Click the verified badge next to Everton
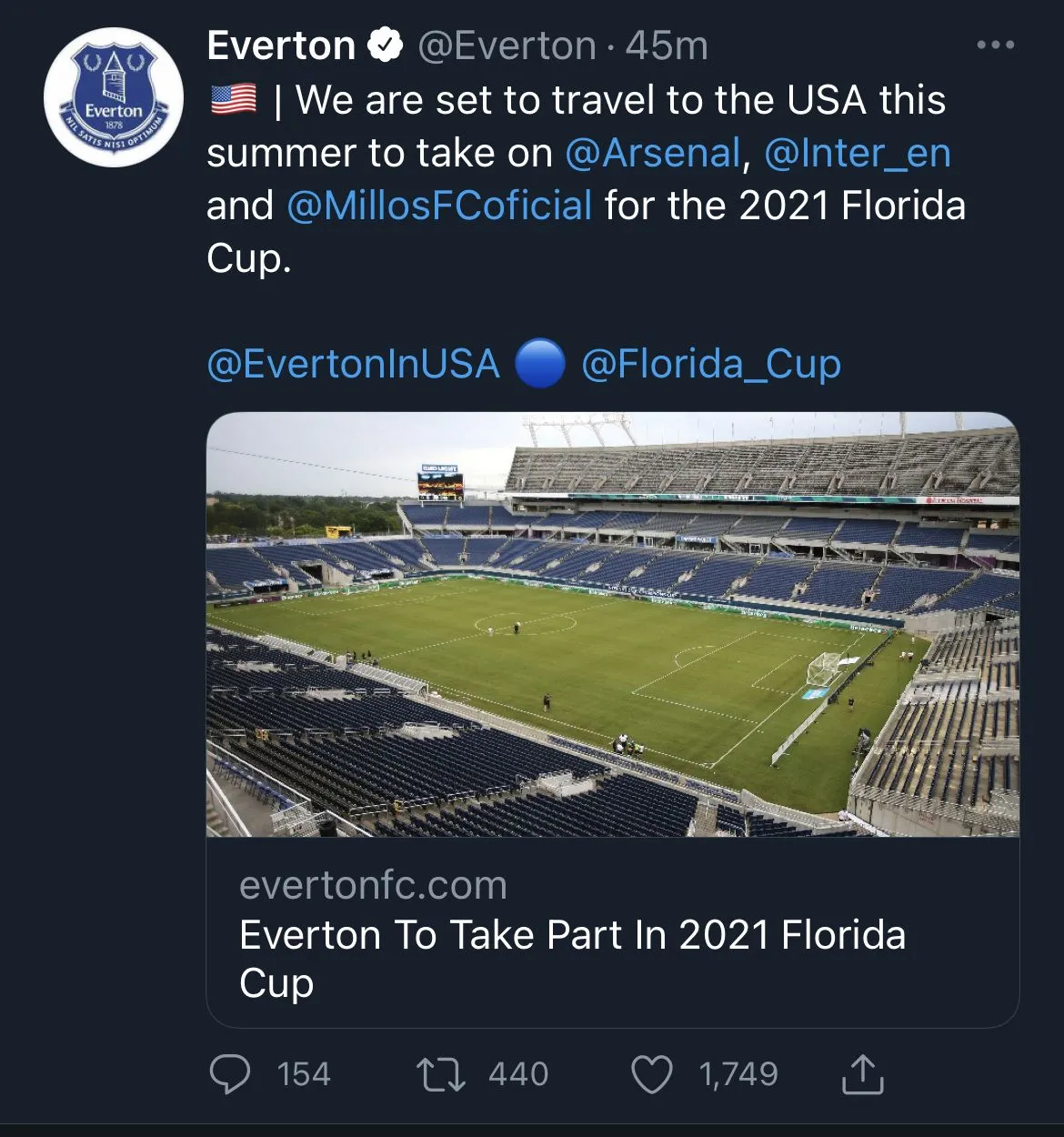 click(386, 45)
